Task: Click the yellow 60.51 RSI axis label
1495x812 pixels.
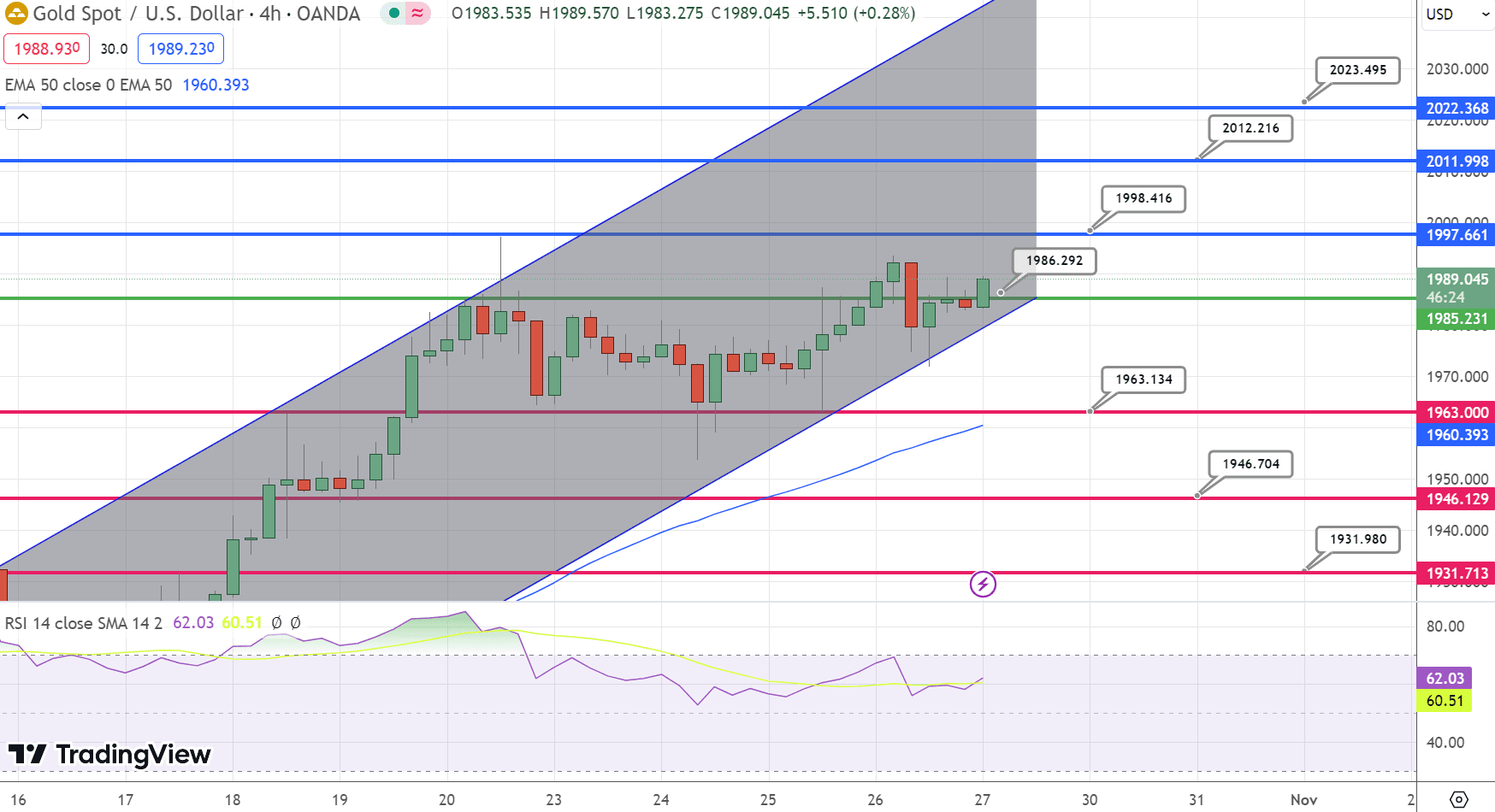Action: coord(1445,701)
